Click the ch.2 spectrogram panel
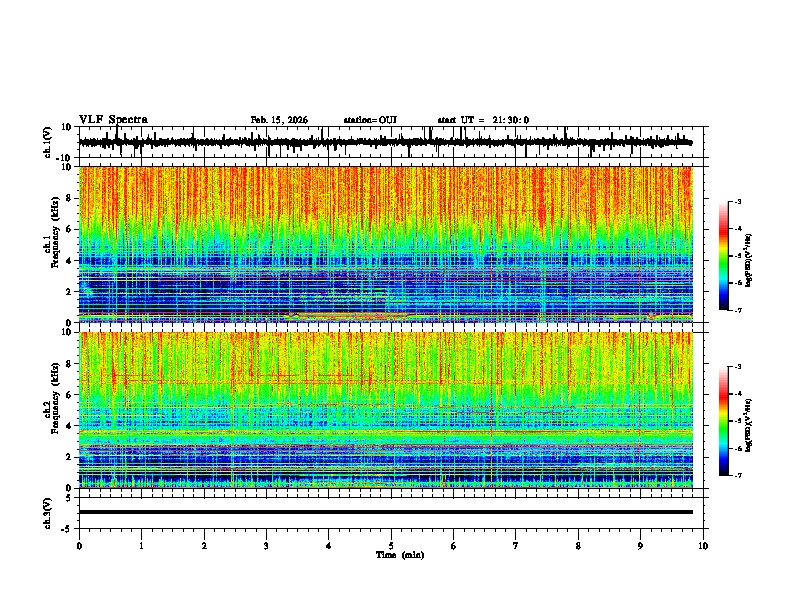Screen dimensions: 792x612 pos(386,410)
